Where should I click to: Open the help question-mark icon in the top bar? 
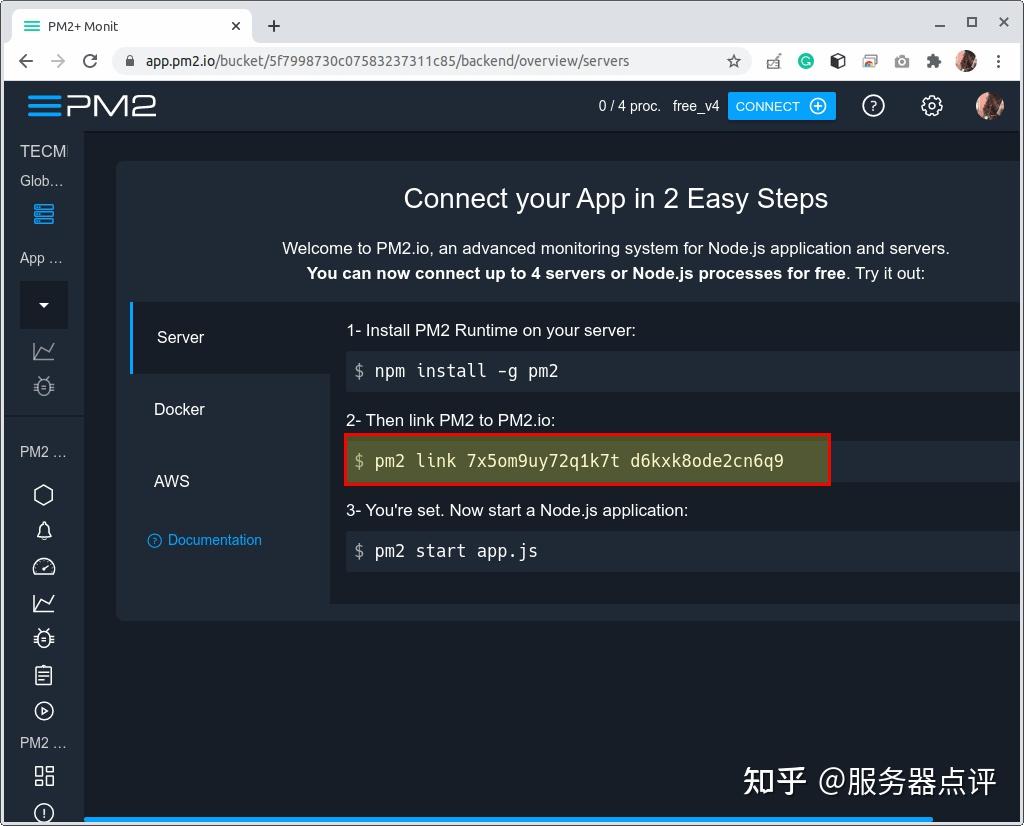click(873, 105)
